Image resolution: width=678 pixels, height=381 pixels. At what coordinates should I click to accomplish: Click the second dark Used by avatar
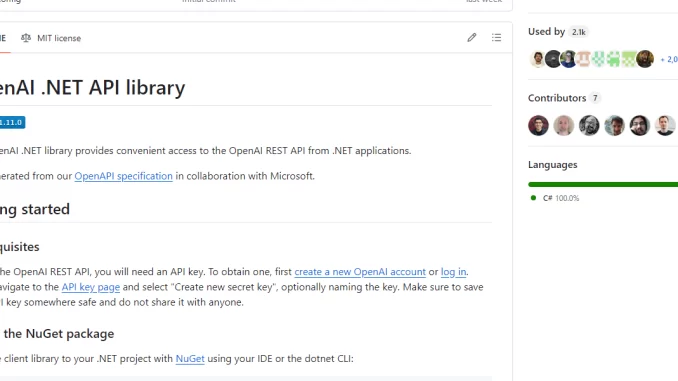[553, 59]
